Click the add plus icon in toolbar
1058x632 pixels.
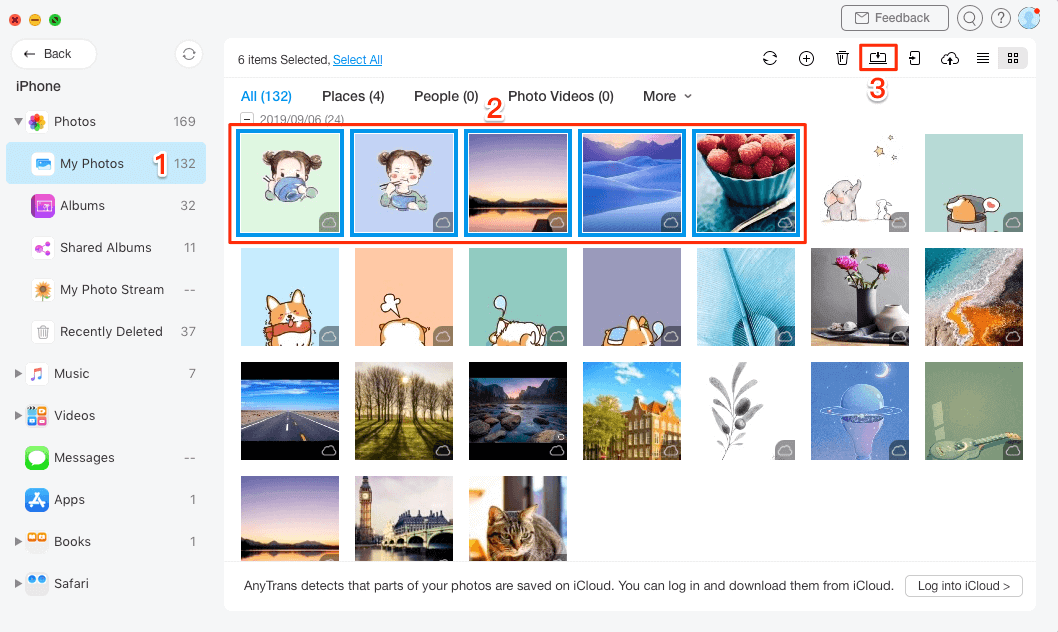coord(806,58)
